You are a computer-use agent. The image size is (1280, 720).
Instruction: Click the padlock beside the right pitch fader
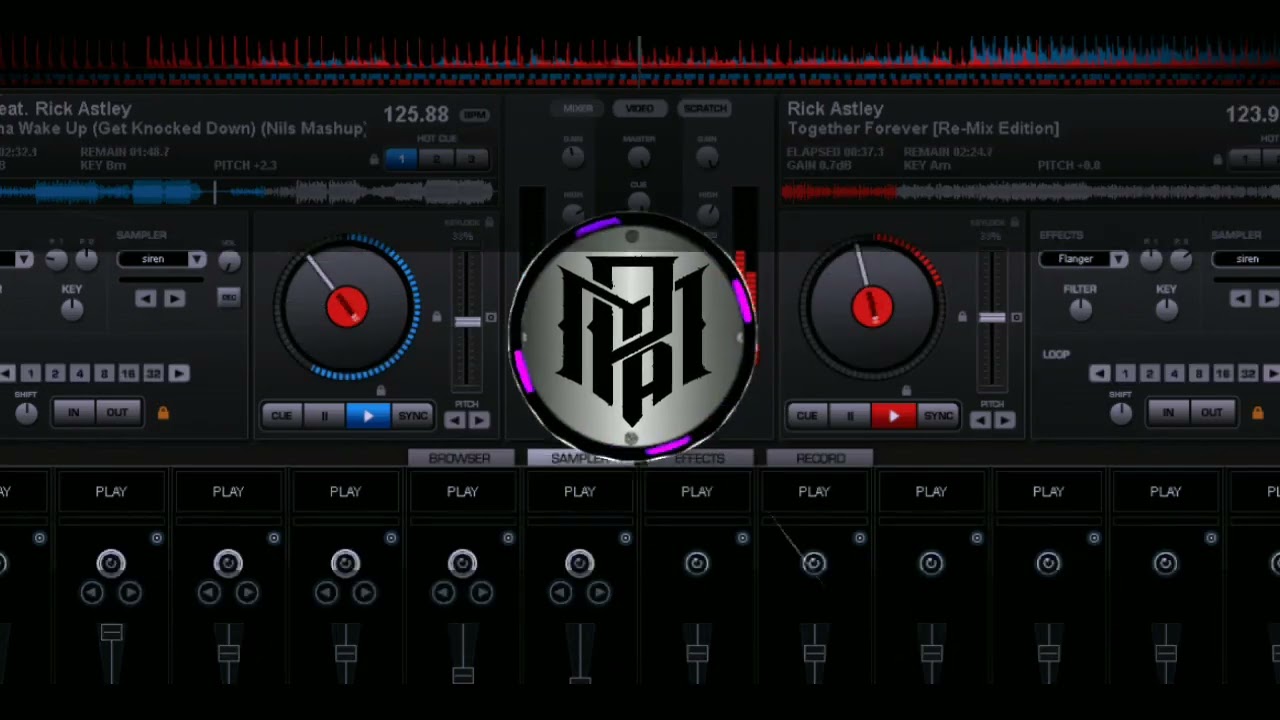962,318
